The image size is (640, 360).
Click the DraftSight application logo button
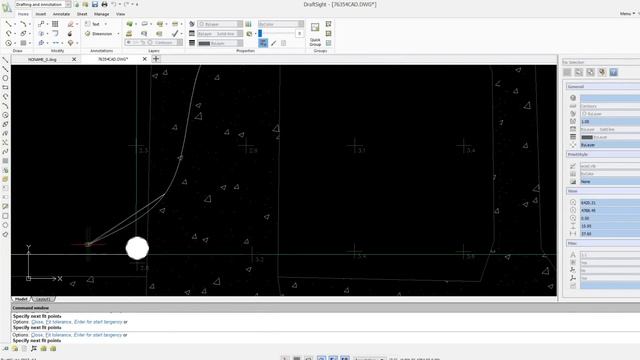coord(7,7)
